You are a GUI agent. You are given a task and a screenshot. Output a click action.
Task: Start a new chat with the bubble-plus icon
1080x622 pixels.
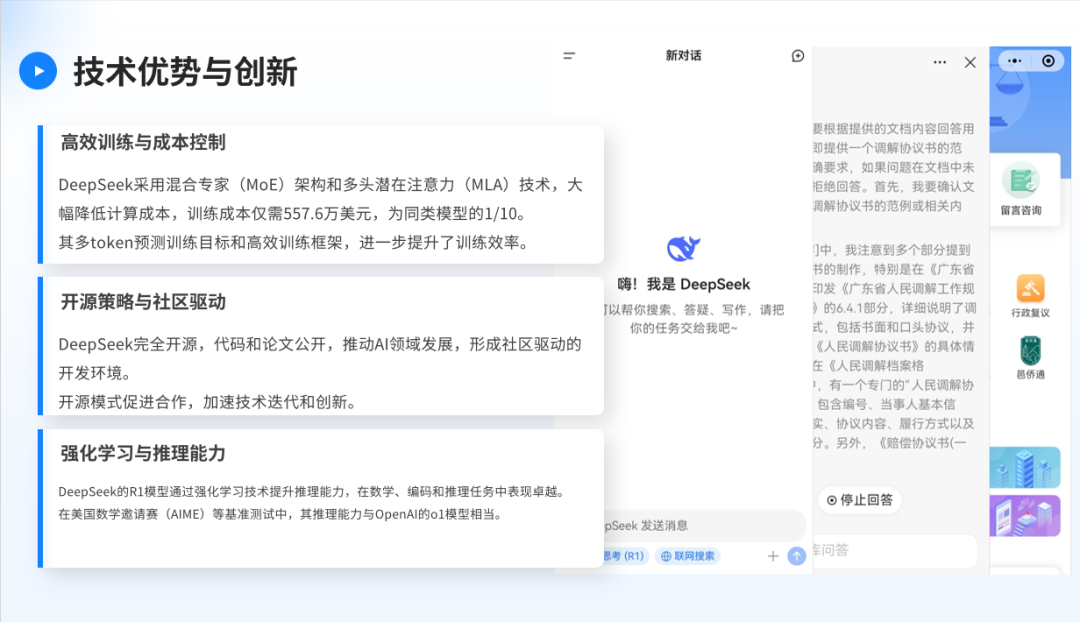[x=797, y=56]
